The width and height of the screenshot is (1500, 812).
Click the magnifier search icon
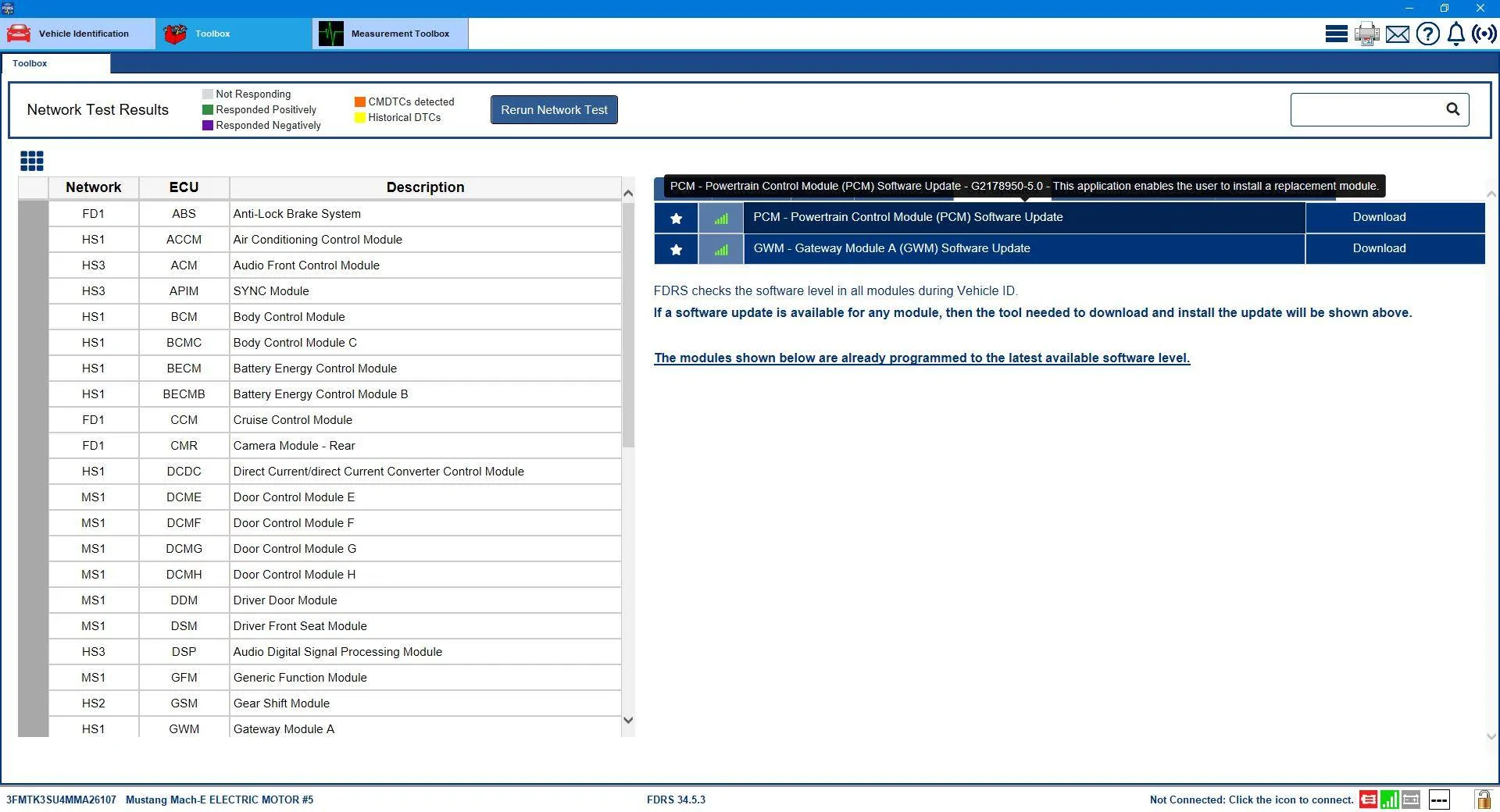click(x=1452, y=109)
